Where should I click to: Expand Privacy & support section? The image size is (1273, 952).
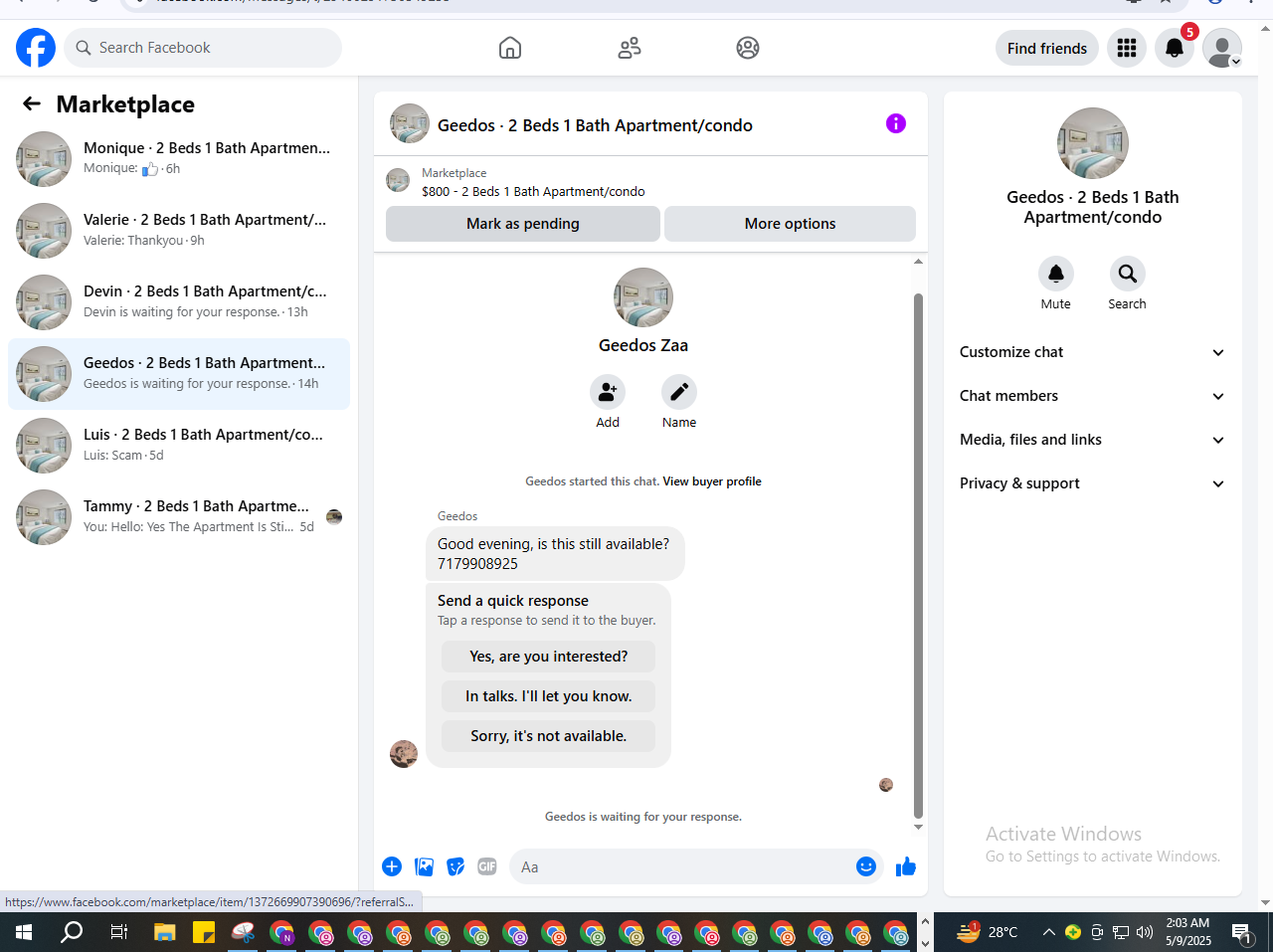1093,483
